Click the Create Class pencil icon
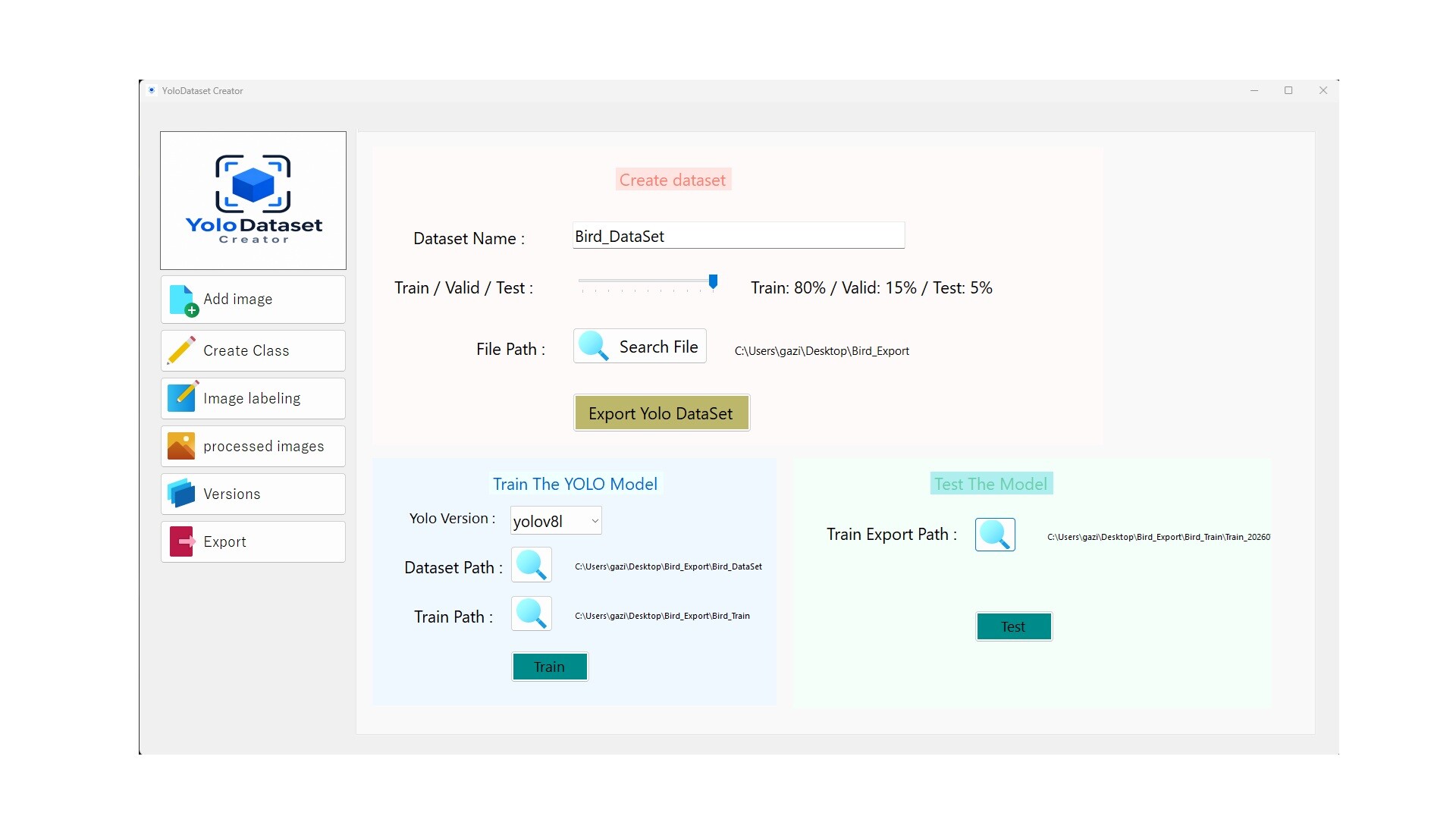 click(182, 350)
